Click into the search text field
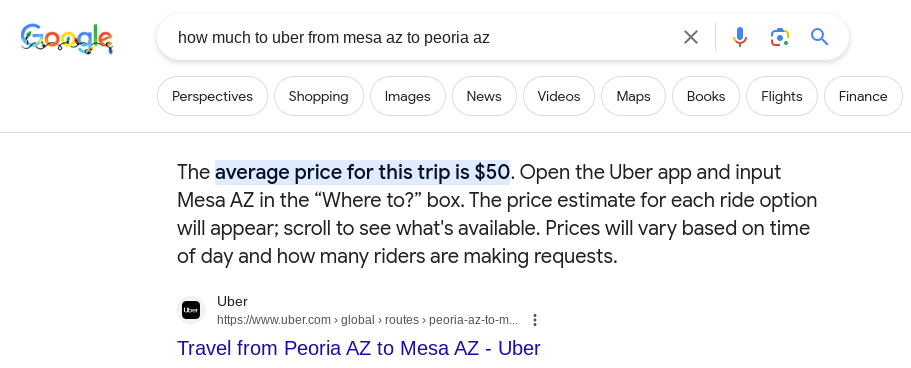911x368 pixels. pyautogui.click(x=424, y=38)
